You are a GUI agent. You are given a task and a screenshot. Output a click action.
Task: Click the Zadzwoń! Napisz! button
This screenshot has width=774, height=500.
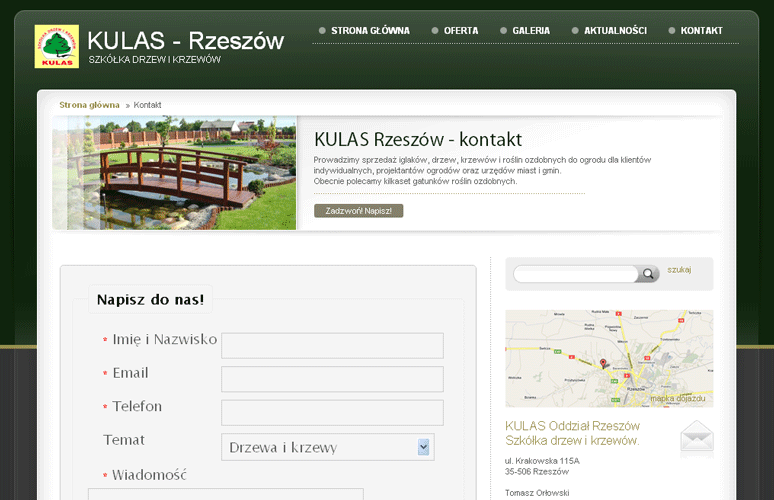(x=358, y=211)
